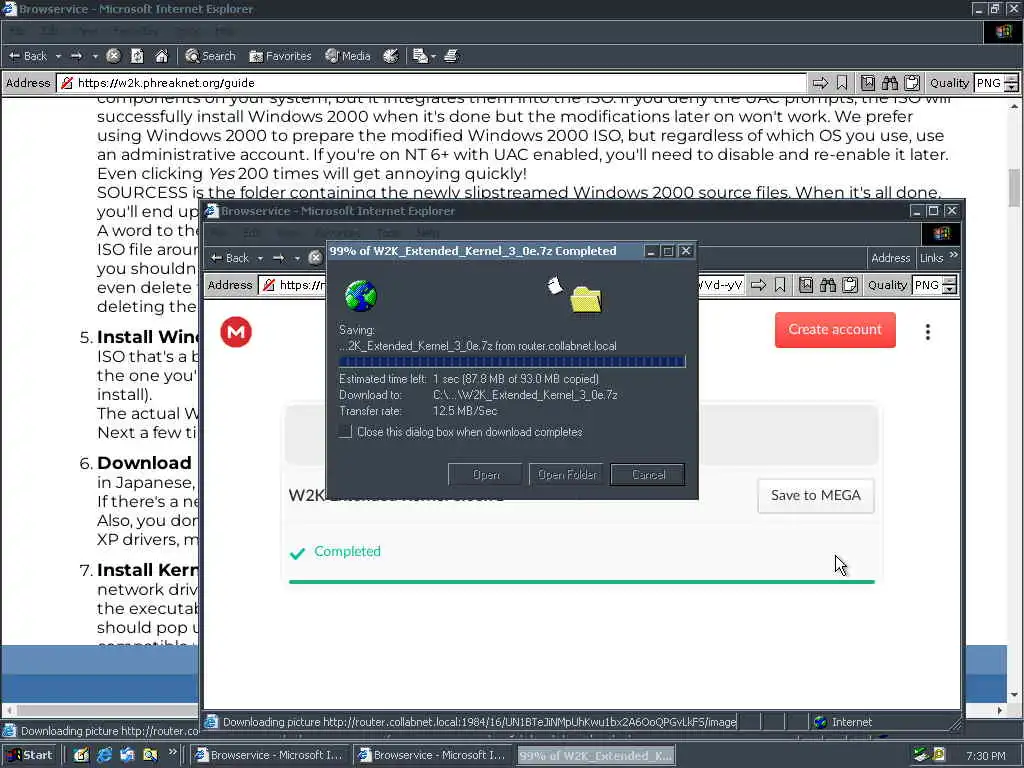The width and height of the screenshot is (1024, 768).
Task: Click Refresh page icon in rear window
Action: coord(137,56)
